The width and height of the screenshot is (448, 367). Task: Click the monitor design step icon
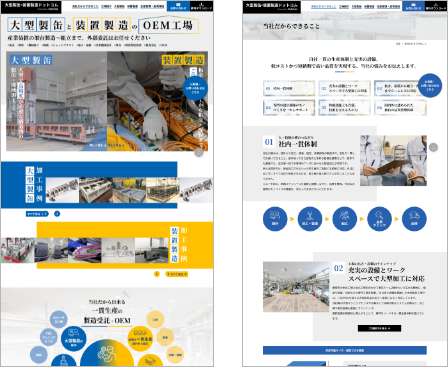click(275, 219)
